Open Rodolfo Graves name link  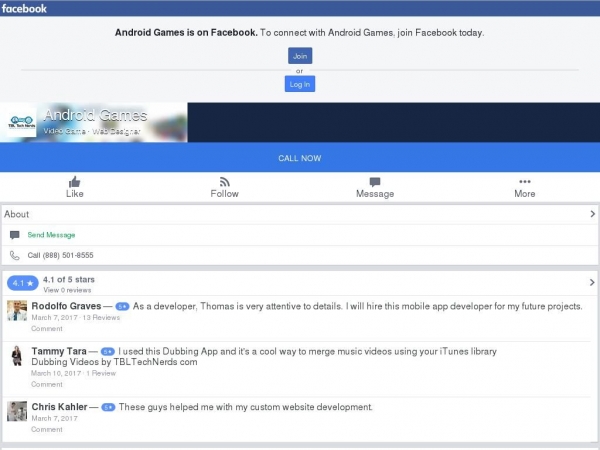tap(66, 306)
